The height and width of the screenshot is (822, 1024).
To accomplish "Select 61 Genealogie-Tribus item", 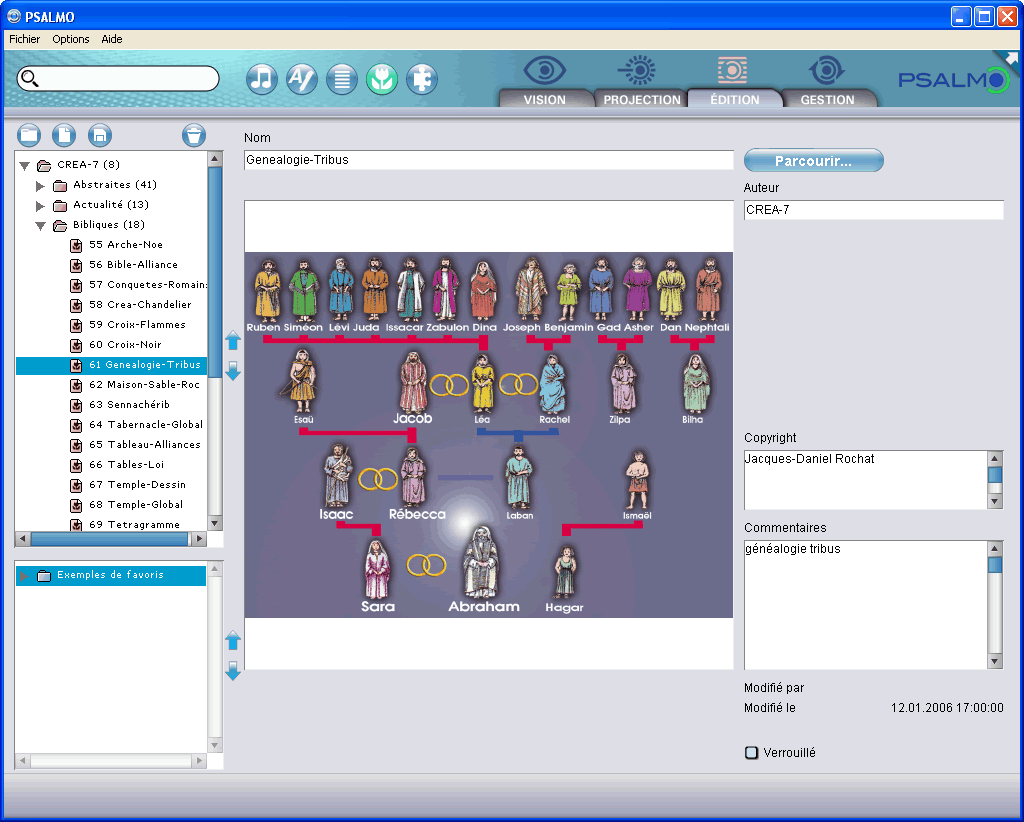I will click(x=145, y=365).
